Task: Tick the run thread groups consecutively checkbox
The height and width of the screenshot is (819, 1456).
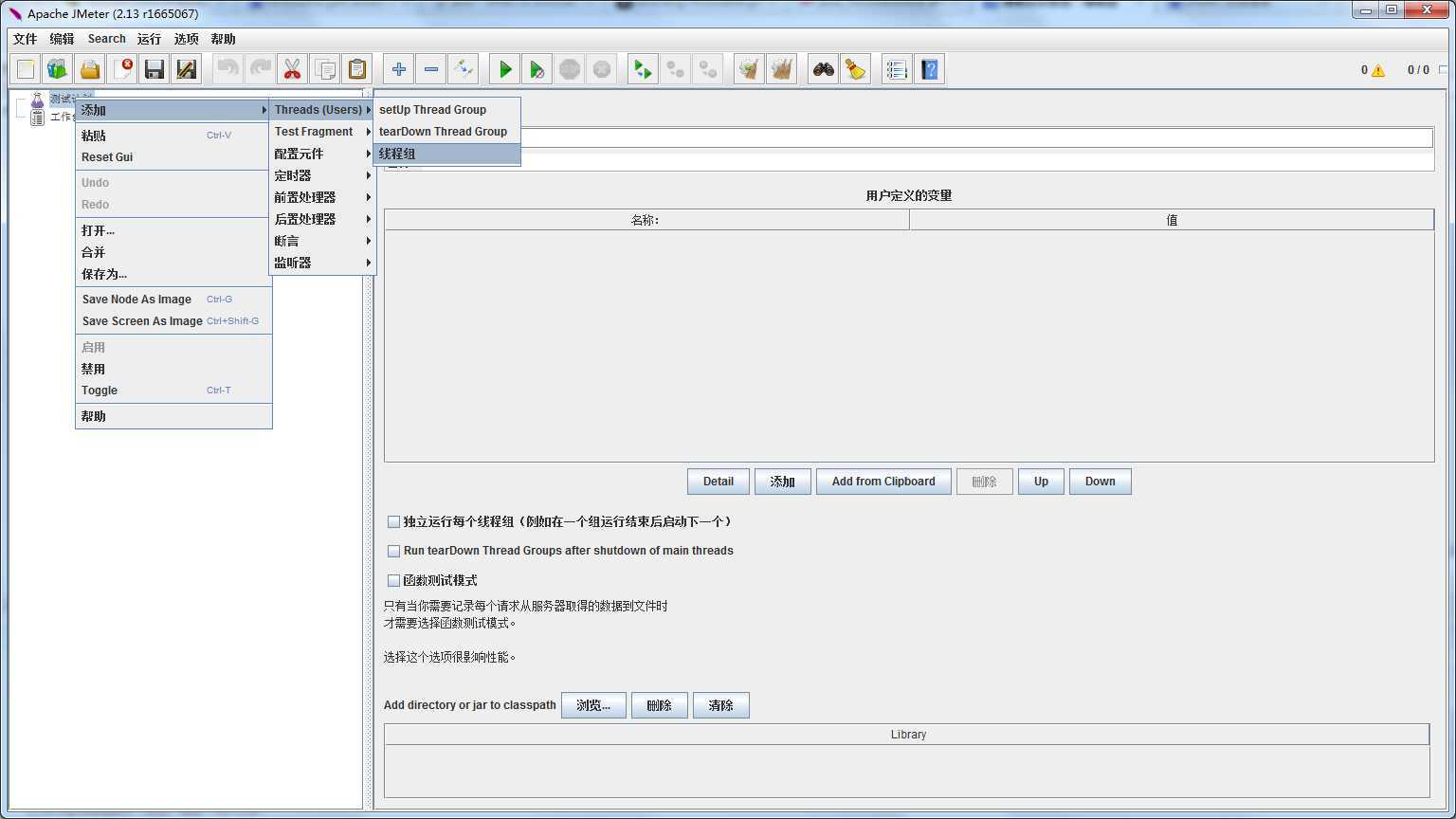Action: click(393, 521)
